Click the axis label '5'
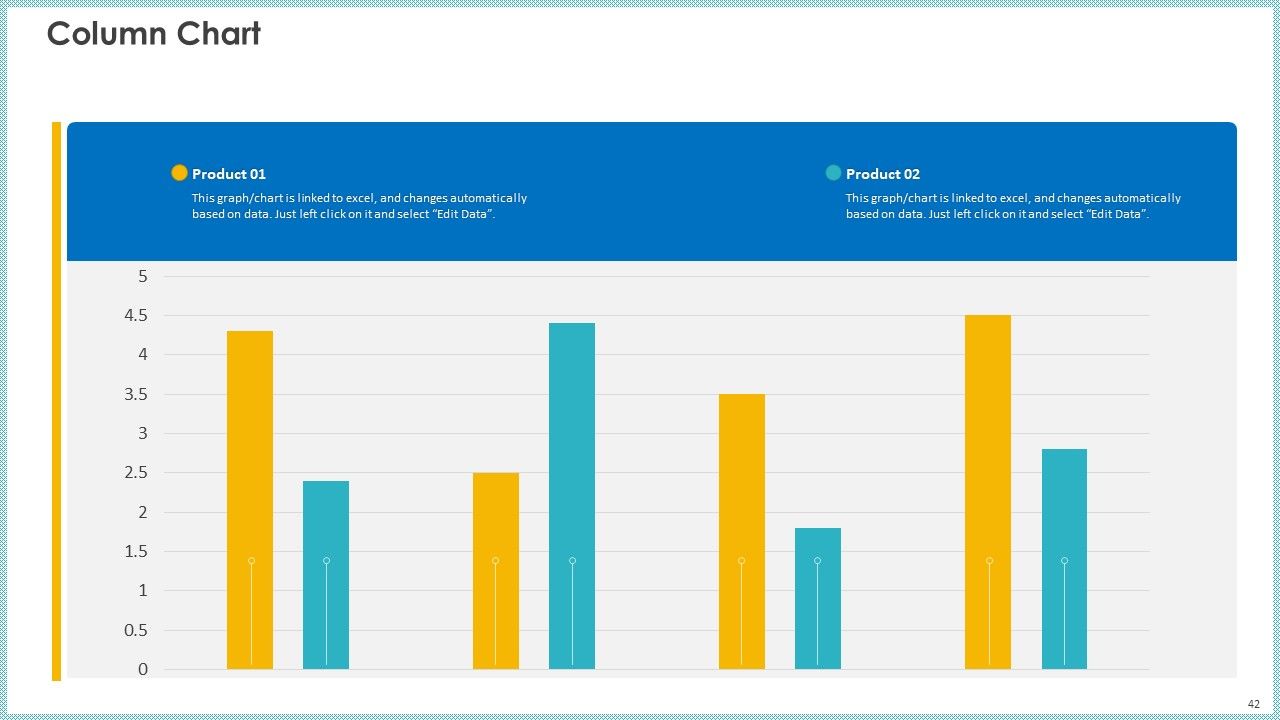The width and height of the screenshot is (1280, 720). point(143,276)
